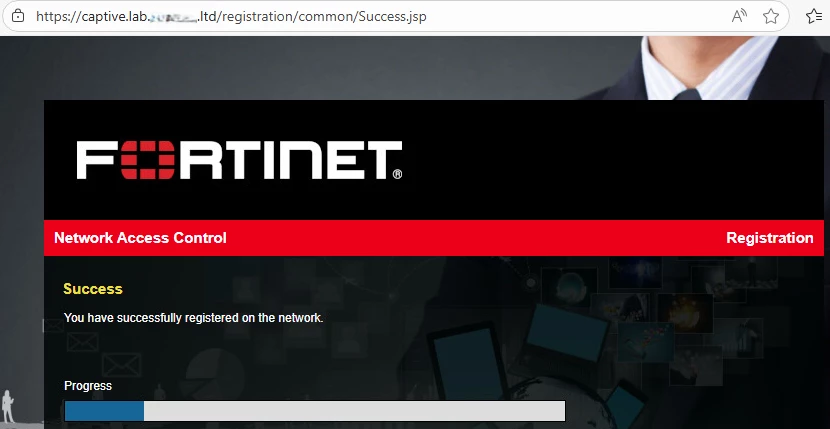Click the Progress label
Screen dimensions: 830x429
click(x=88, y=386)
